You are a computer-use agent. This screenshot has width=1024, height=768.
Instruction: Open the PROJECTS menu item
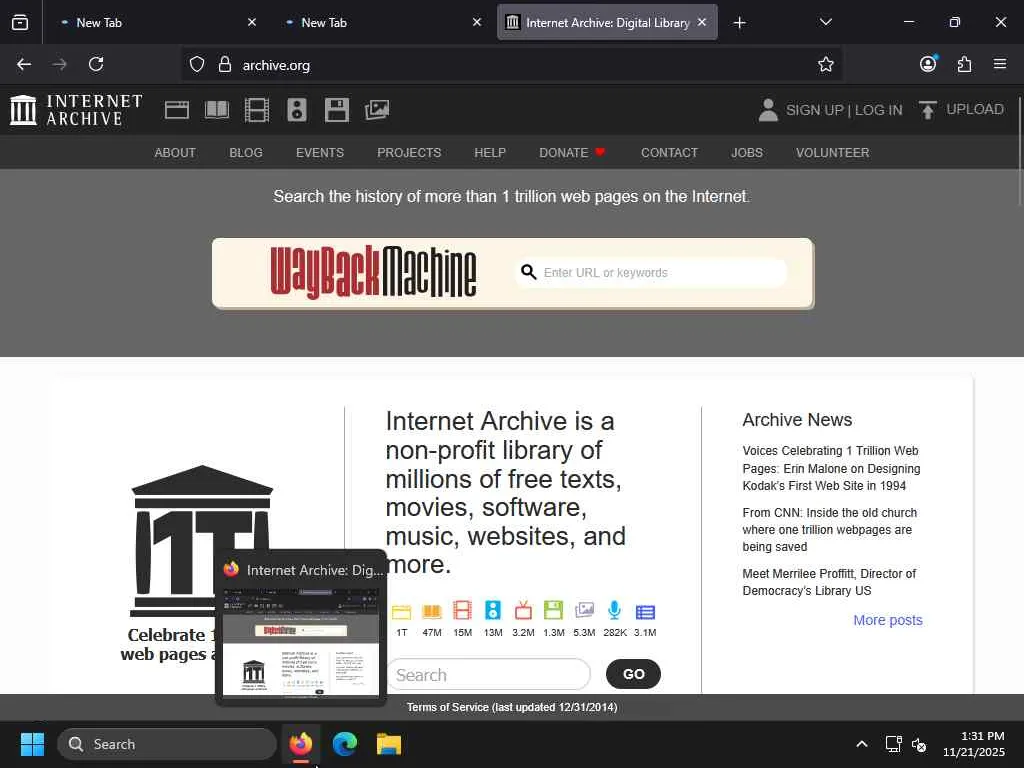[409, 153]
